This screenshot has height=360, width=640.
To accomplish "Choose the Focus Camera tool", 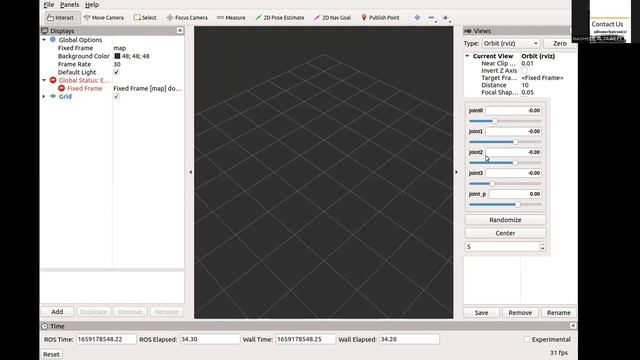I will [187, 18].
